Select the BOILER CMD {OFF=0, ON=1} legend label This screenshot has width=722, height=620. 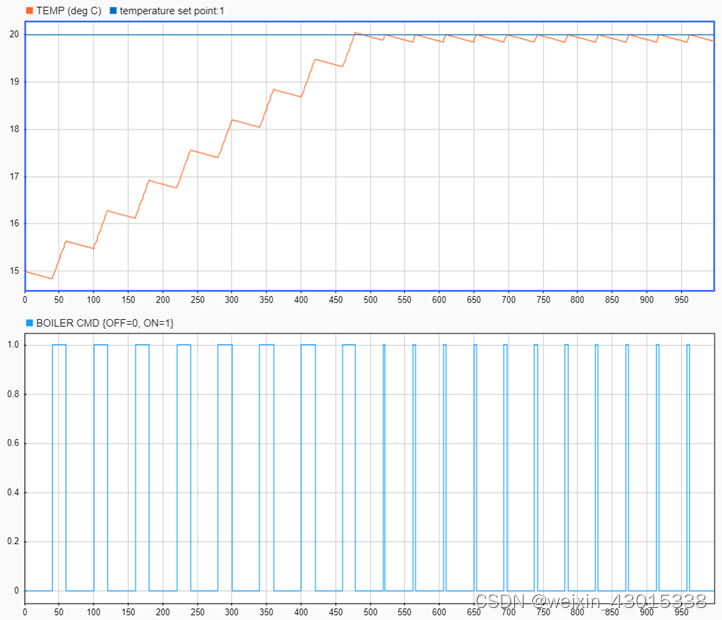tap(105, 323)
